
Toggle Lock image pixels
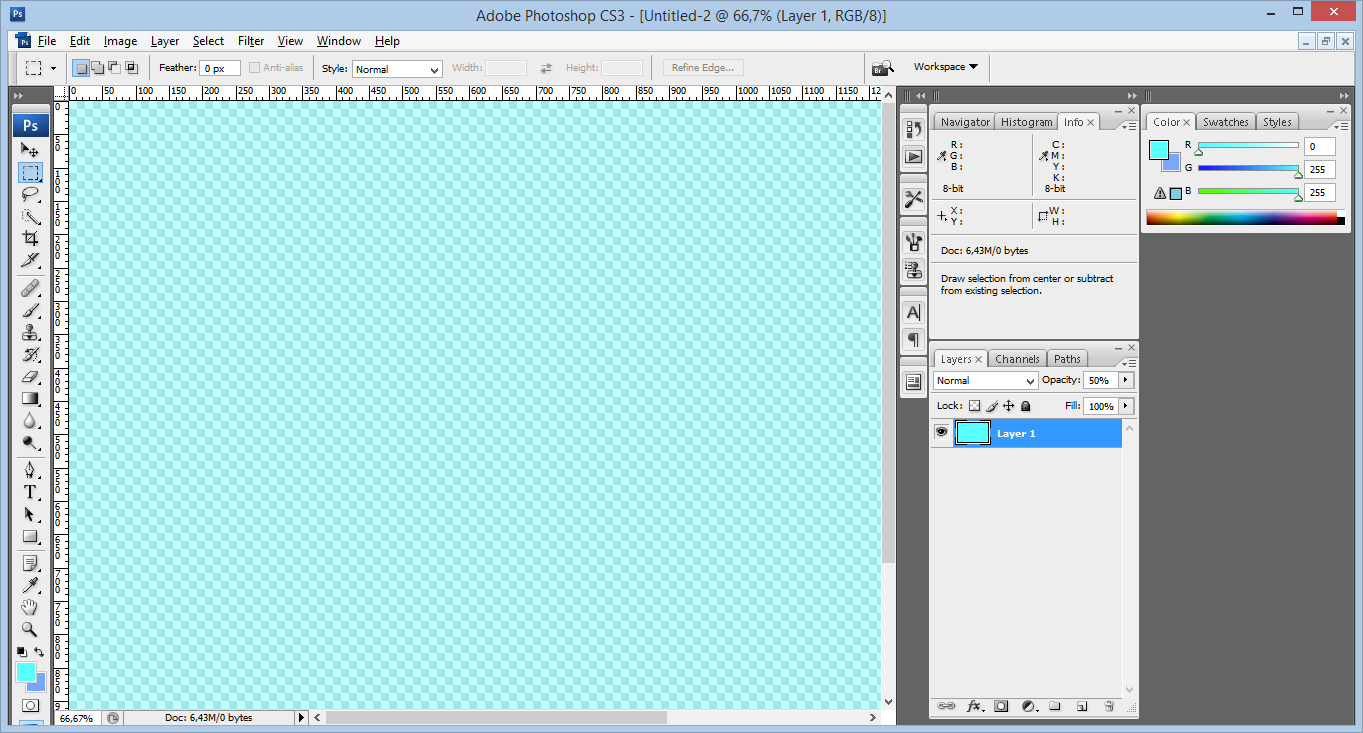[992, 406]
